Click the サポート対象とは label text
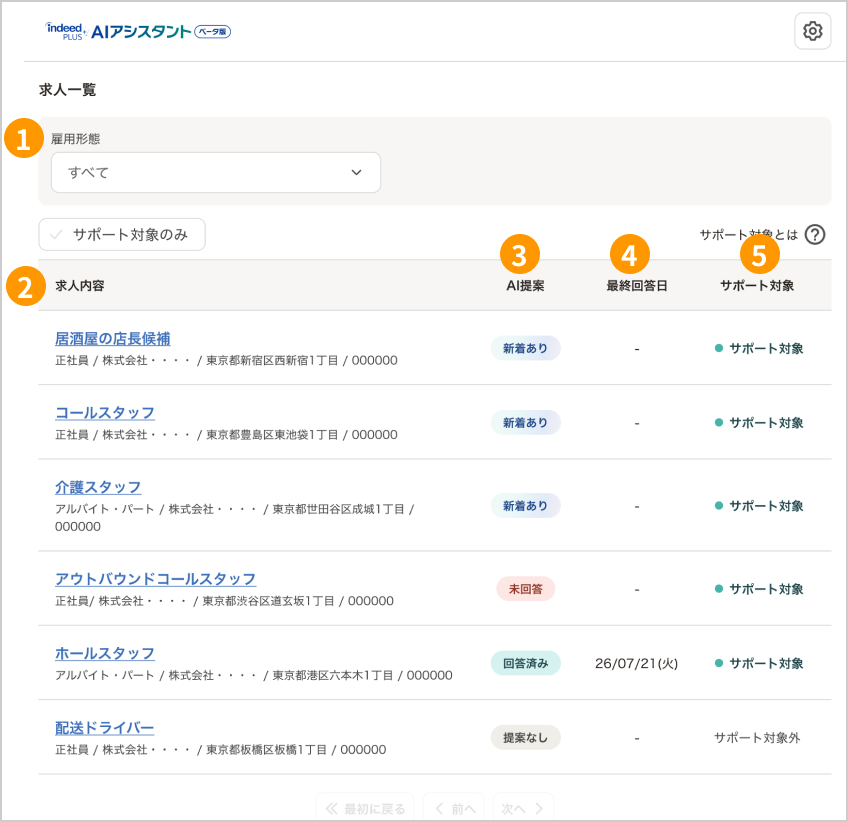This screenshot has height=822, width=848. 748,235
